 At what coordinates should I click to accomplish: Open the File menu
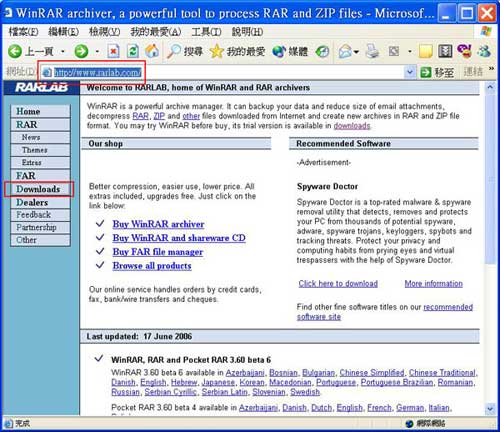23,32
